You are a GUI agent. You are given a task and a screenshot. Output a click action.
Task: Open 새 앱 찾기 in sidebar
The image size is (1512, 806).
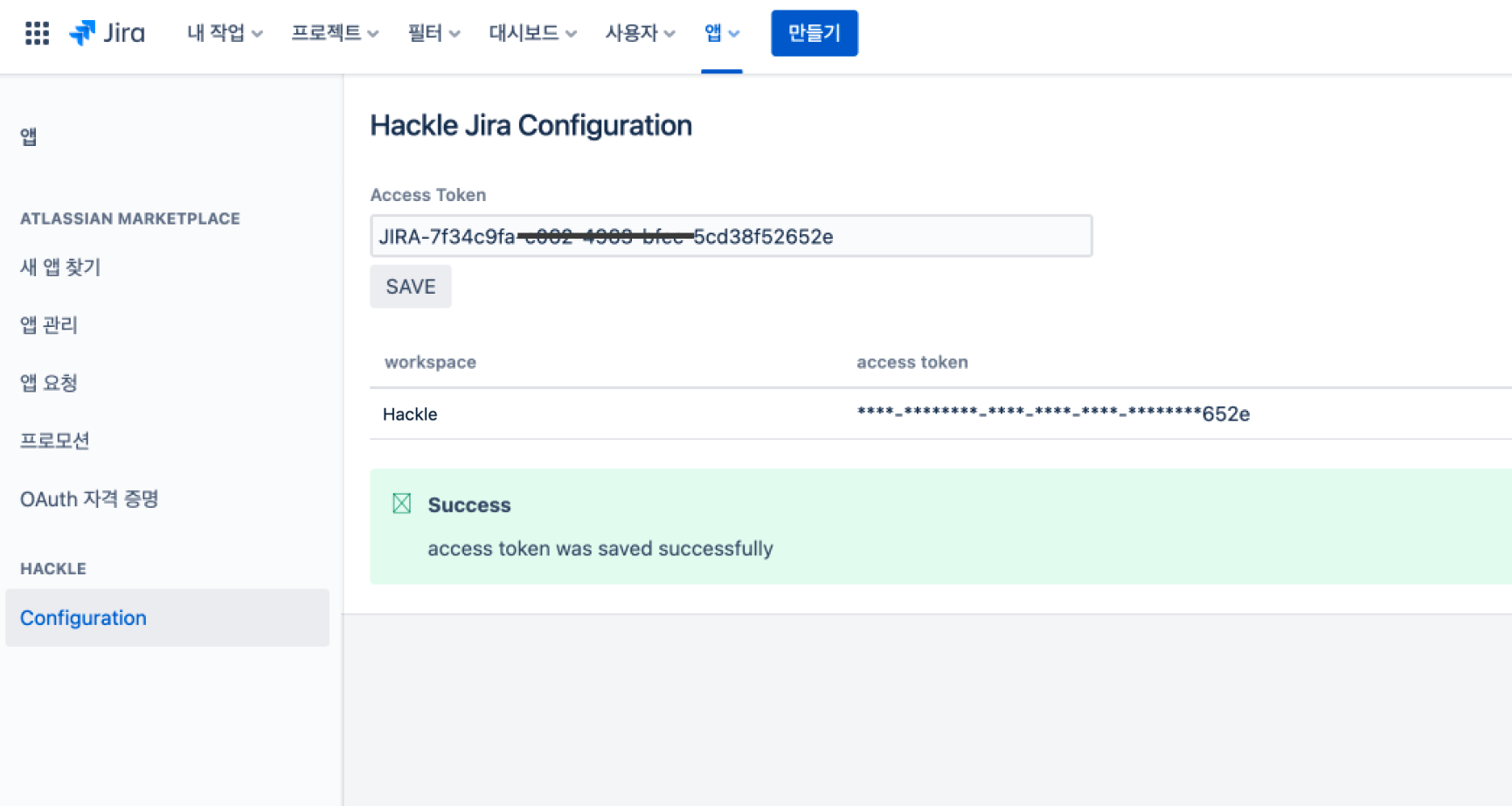60,268
